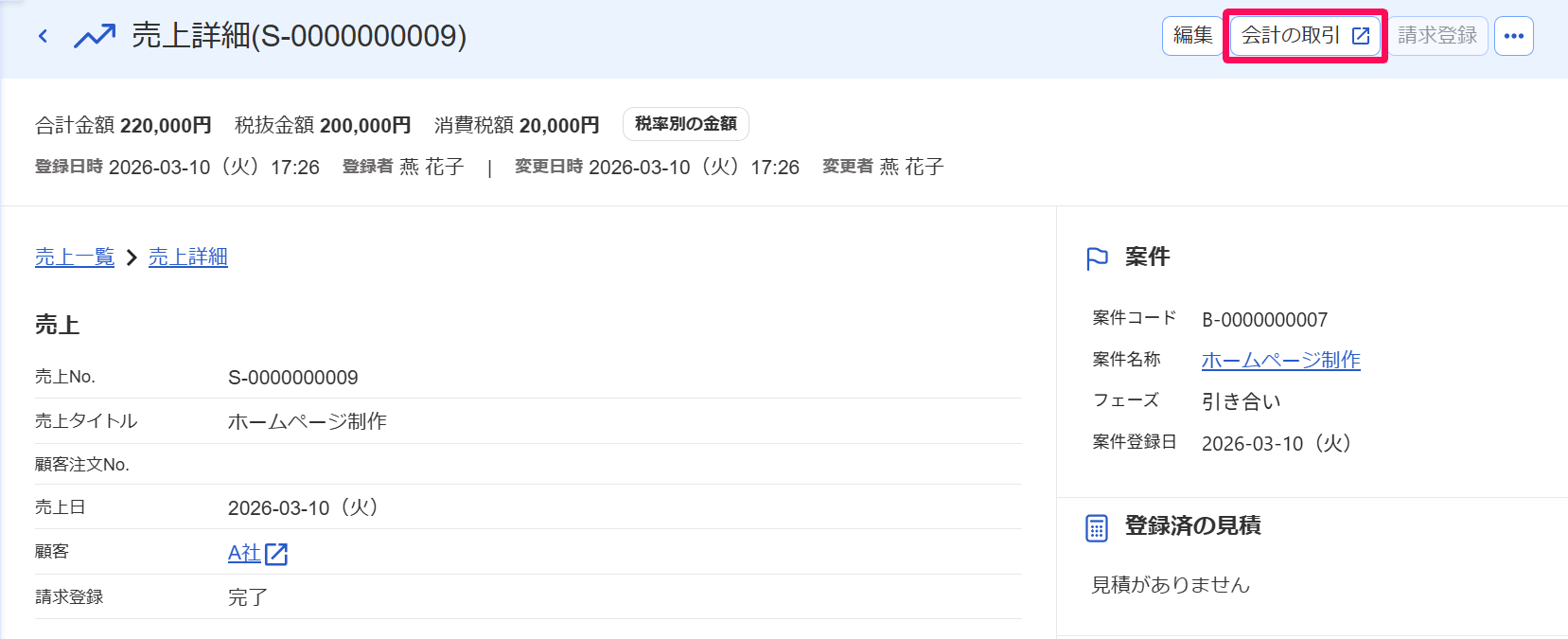Click the flag icon beside 案件
The height and width of the screenshot is (639, 1568).
pos(1098,258)
